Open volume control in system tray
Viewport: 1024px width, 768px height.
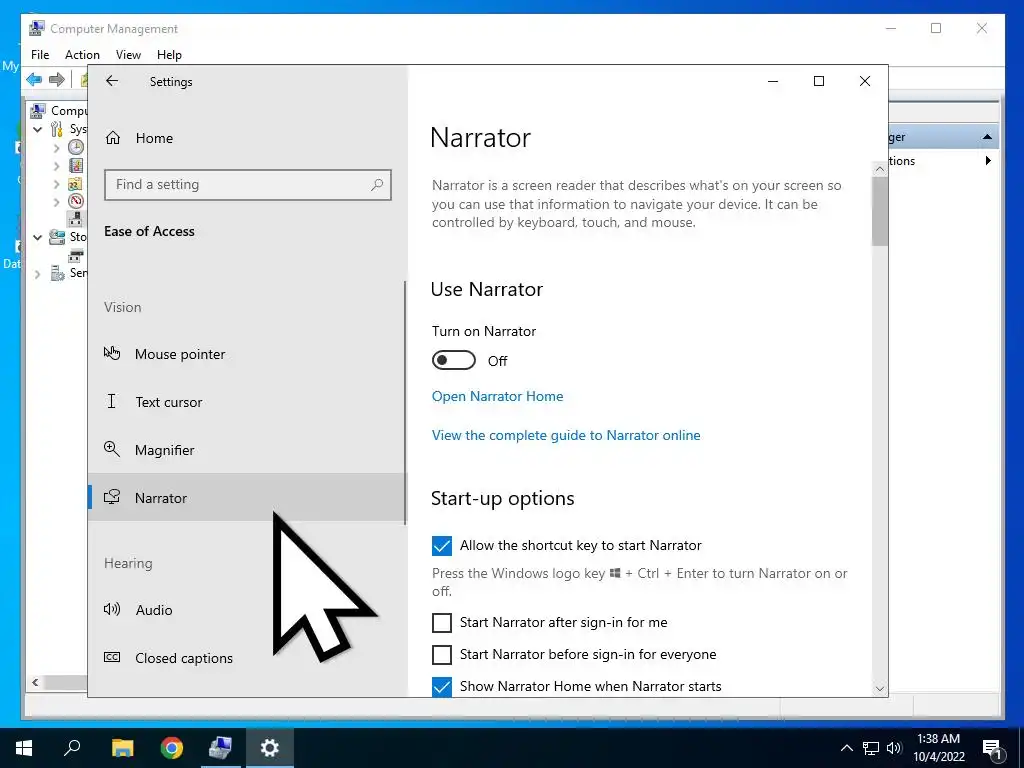pos(894,748)
